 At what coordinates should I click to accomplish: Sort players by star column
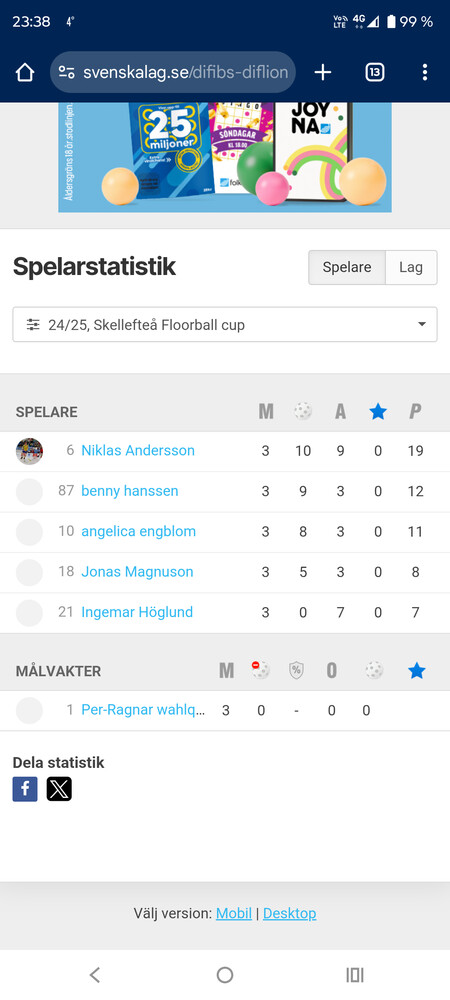[378, 412]
